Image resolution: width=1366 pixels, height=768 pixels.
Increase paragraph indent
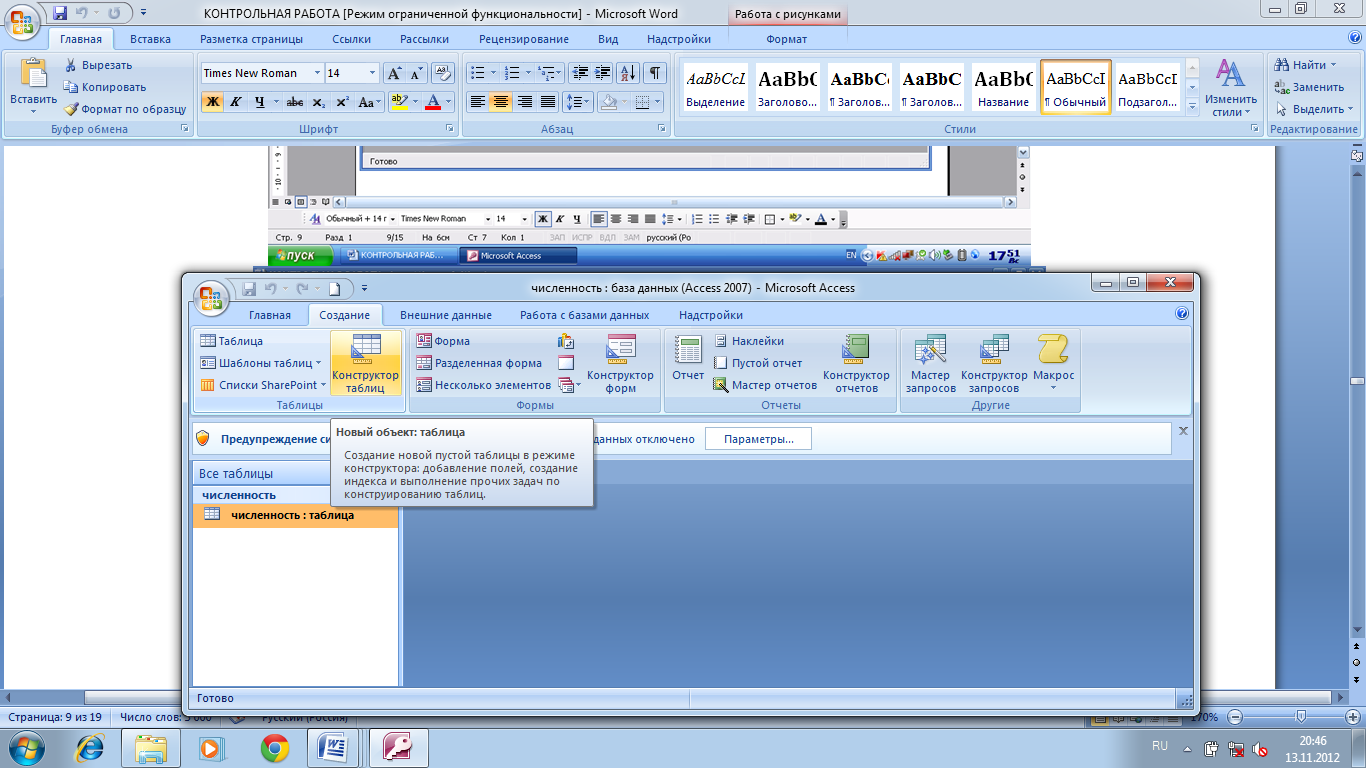click(603, 73)
